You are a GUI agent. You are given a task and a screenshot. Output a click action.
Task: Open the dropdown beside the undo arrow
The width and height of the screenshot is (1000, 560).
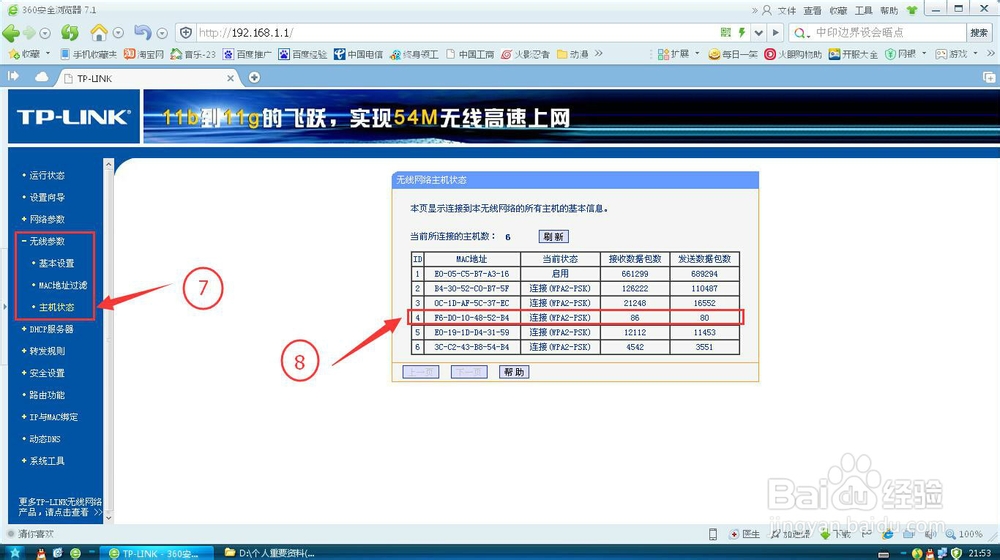click(x=162, y=33)
